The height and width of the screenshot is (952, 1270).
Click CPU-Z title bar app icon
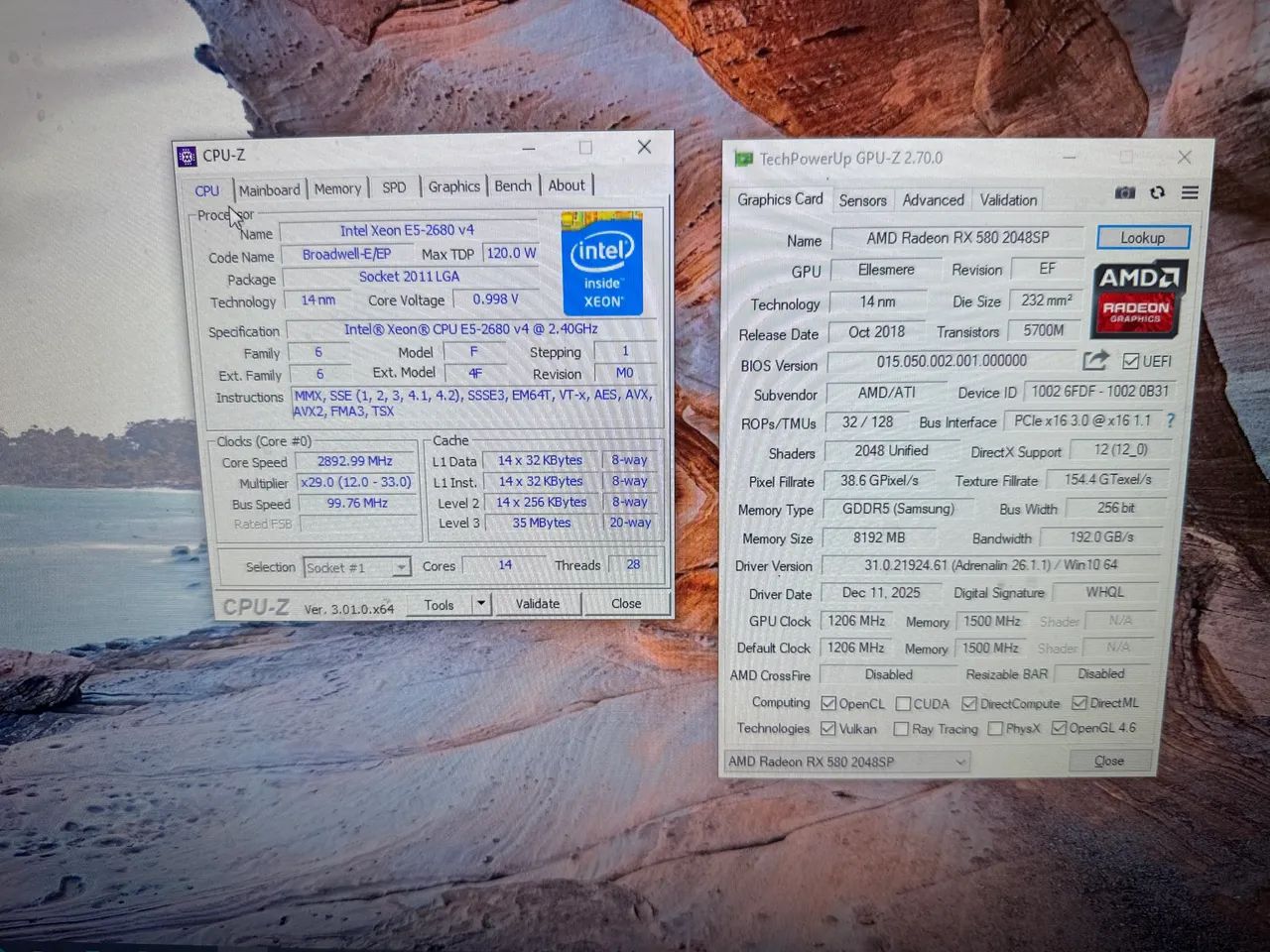click(188, 156)
